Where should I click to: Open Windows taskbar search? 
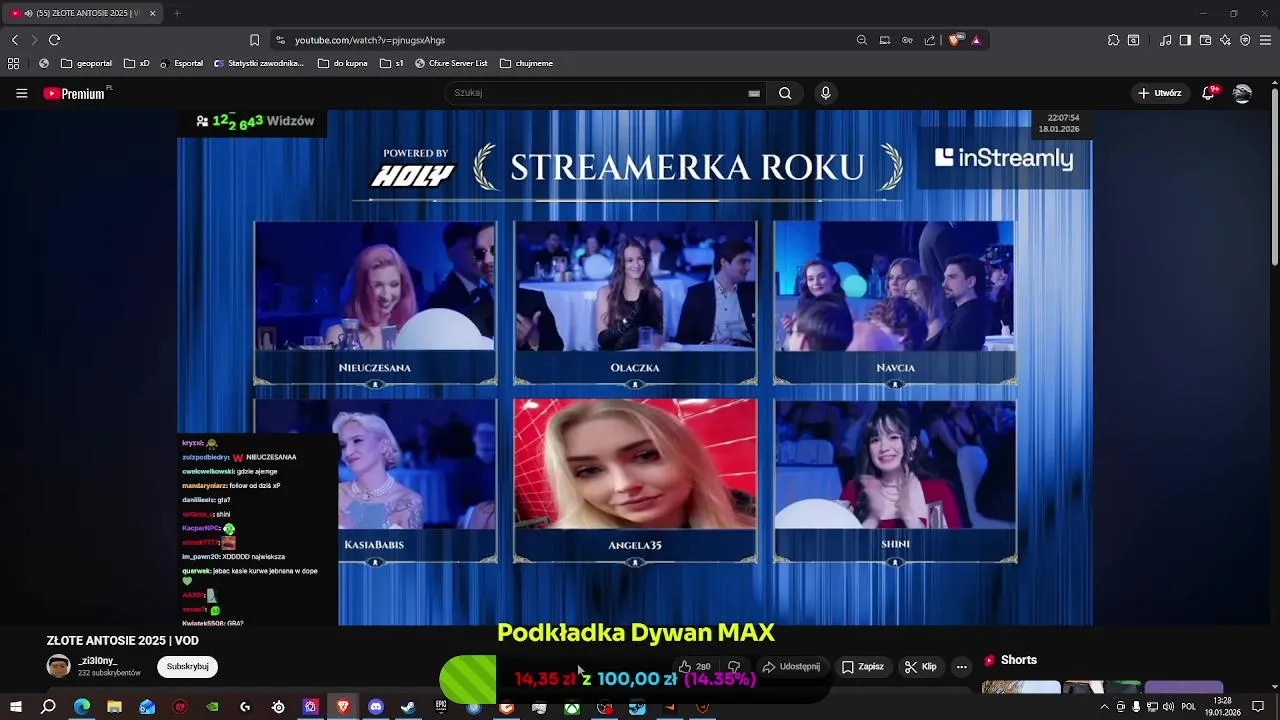48,707
